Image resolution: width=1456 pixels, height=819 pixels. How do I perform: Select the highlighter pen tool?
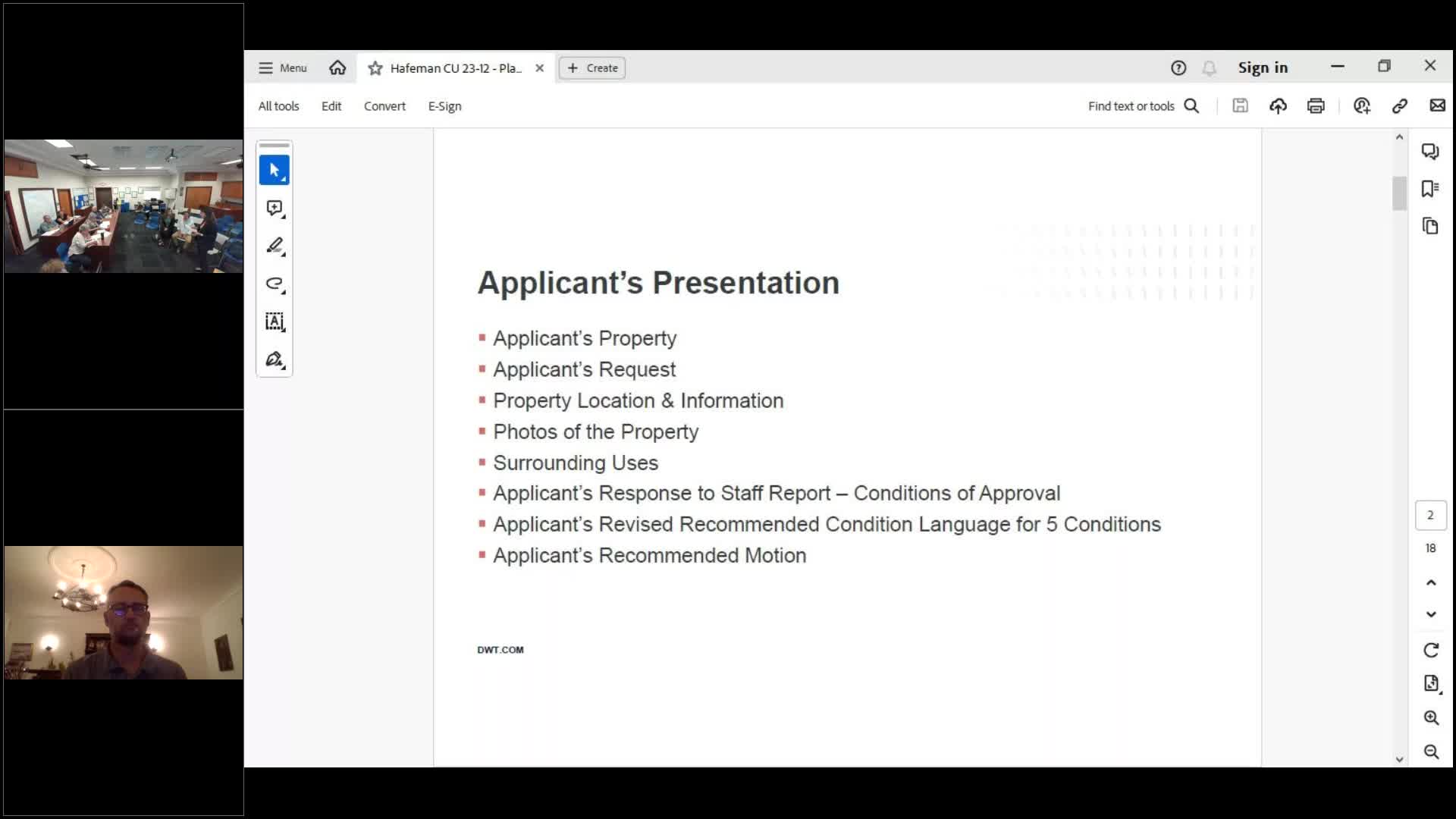[x=275, y=246]
